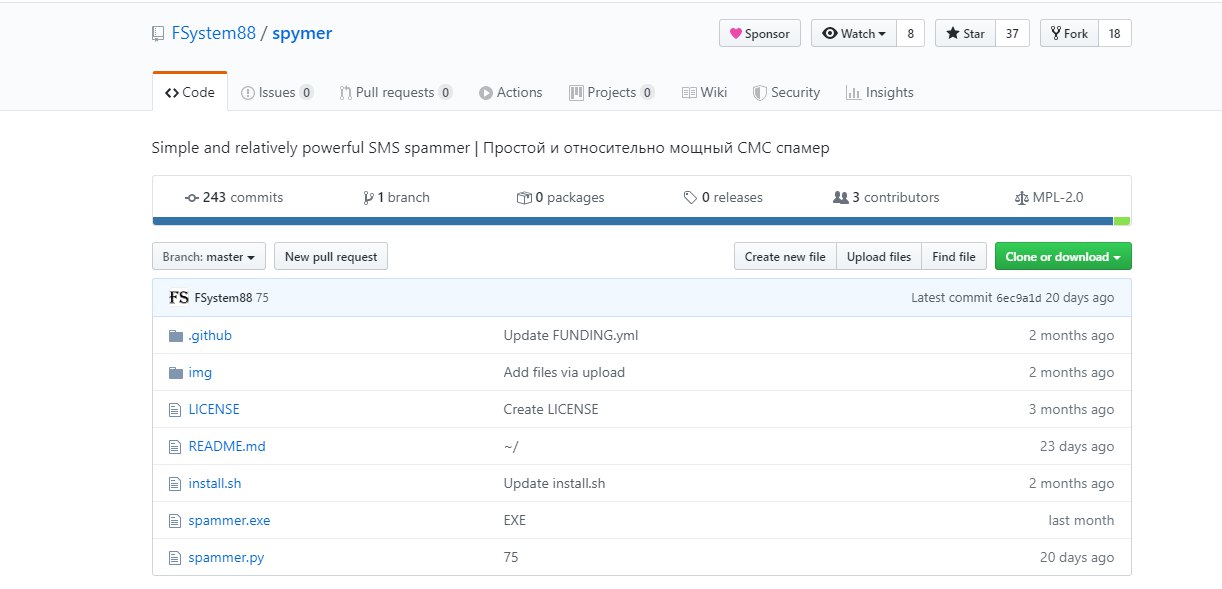The height and width of the screenshot is (589, 1222).
Task: Open the 'Create LICENSE' commit message
Action: 551,410
